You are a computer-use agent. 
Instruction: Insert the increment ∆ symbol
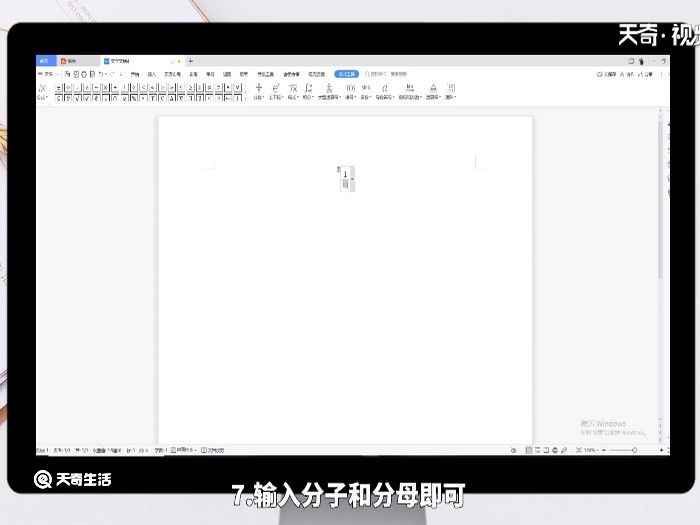pos(171,98)
